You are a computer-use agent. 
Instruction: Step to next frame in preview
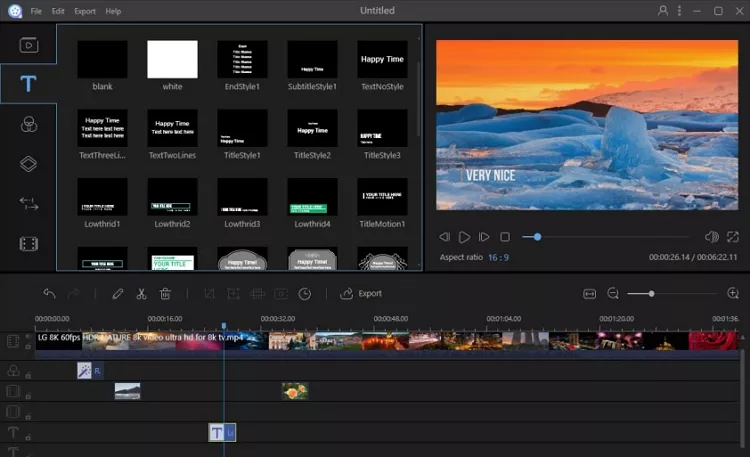(484, 237)
